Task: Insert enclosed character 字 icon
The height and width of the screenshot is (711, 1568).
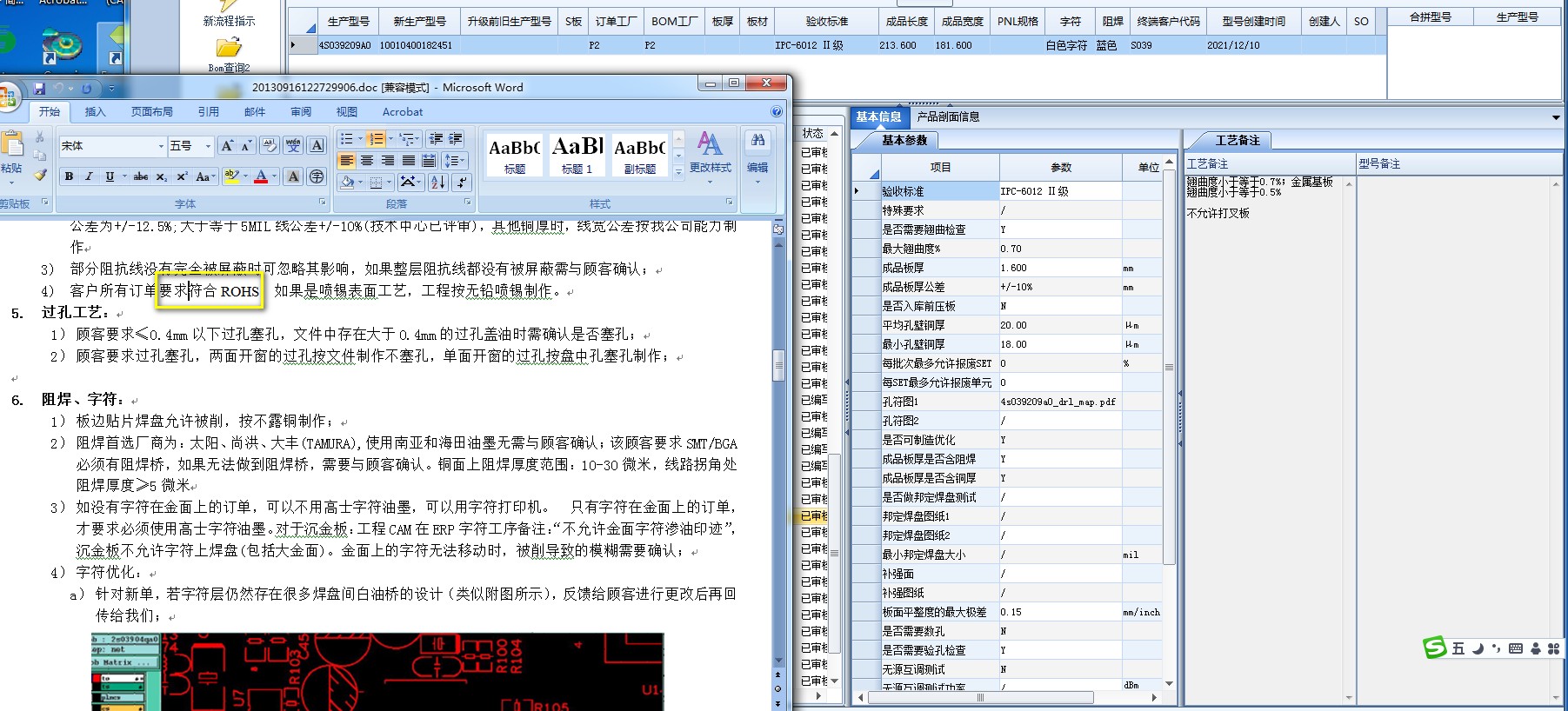Action: pyautogui.click(x=317, y=176)
